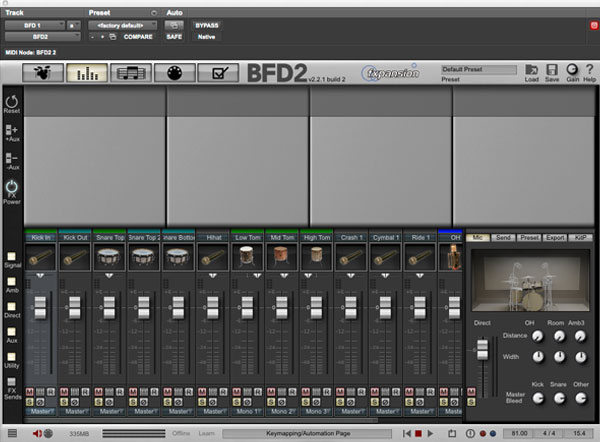
Task: Click the play transport button
Action: pyautogui.click(x=430, y=434)
